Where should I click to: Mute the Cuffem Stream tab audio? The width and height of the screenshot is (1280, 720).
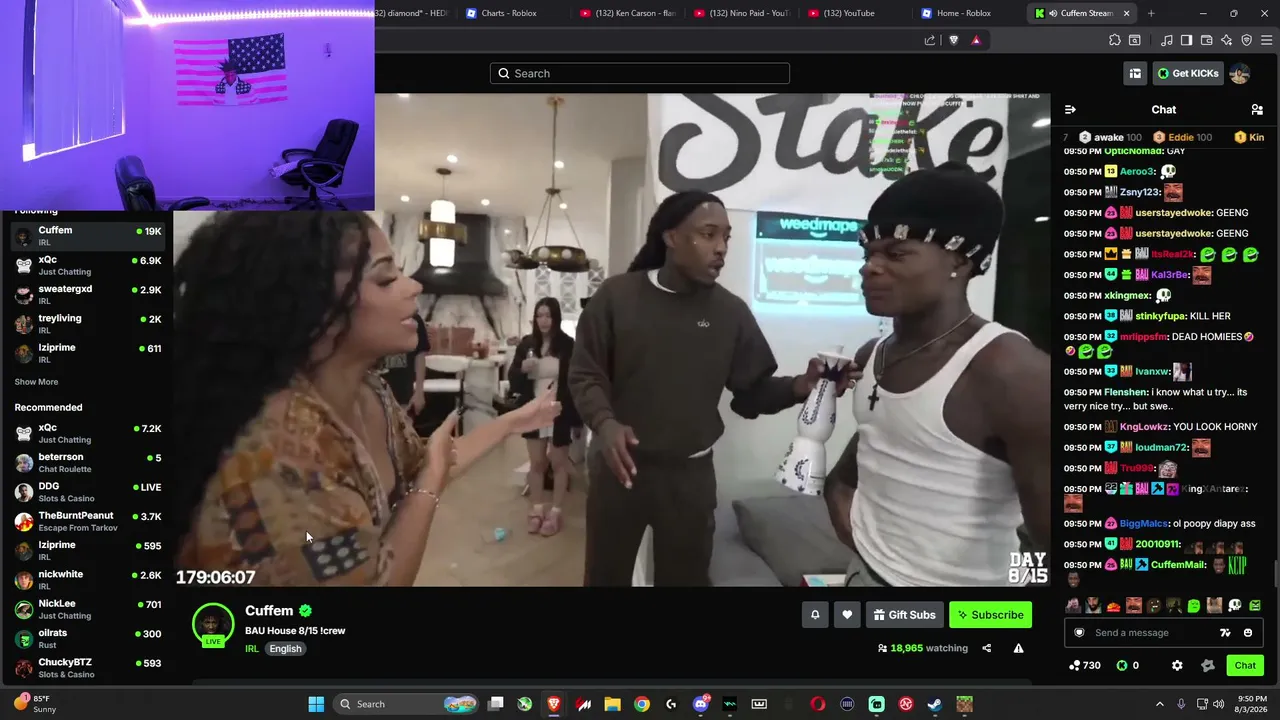tap(1053, 13)
